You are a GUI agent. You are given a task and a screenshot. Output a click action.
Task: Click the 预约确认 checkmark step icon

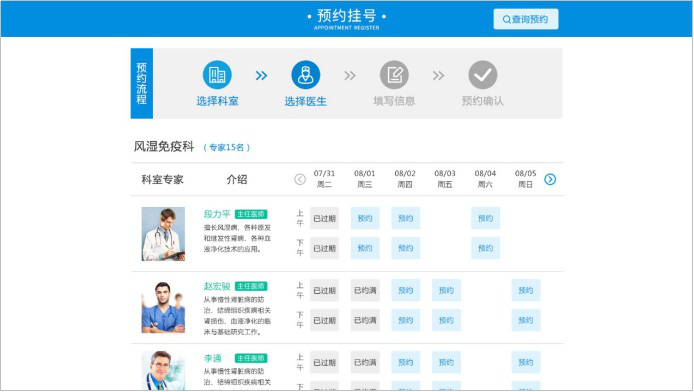point(482,74)
